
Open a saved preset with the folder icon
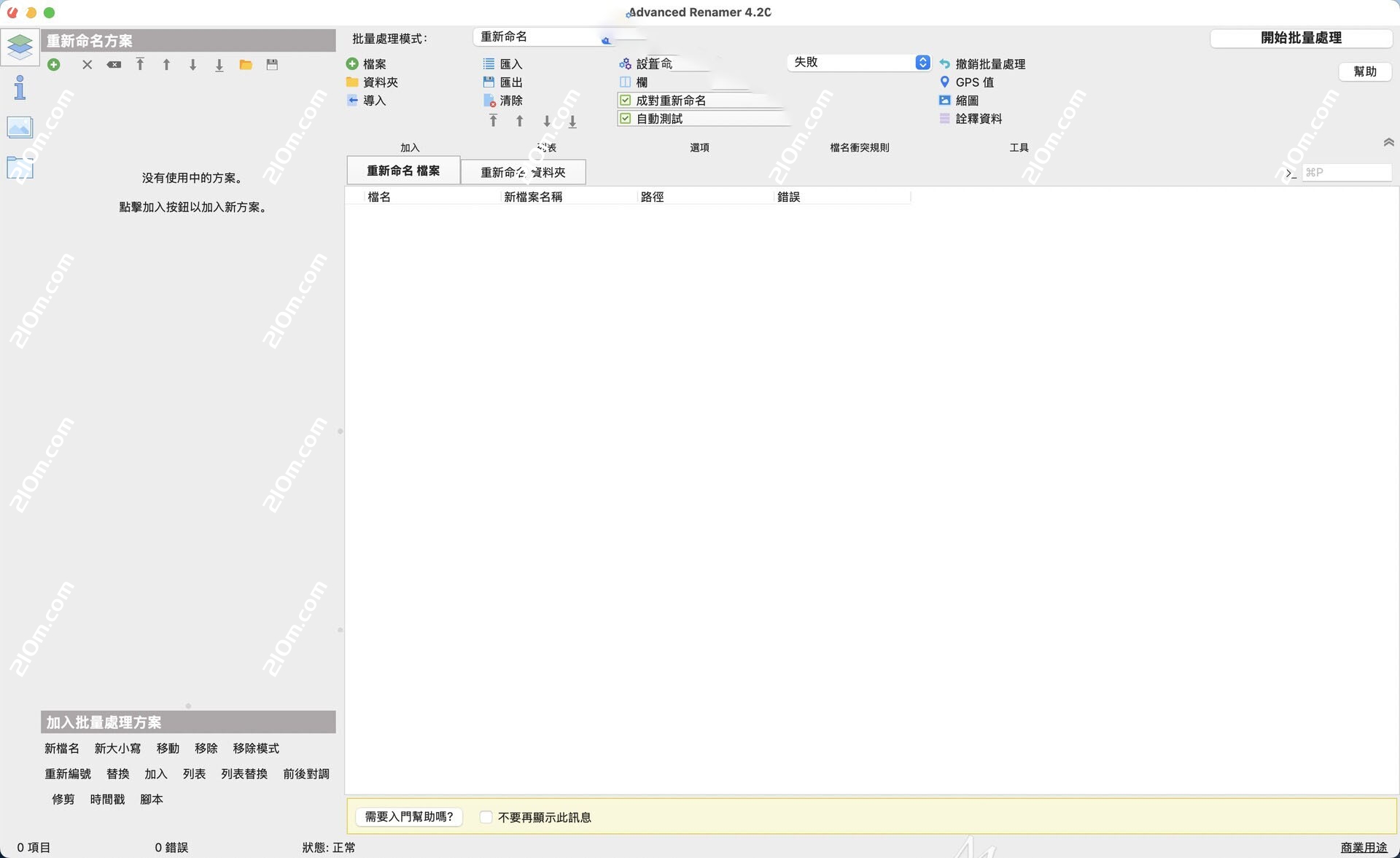click(246, 65)
